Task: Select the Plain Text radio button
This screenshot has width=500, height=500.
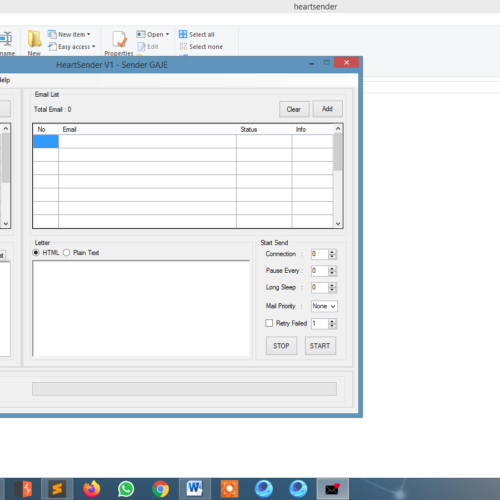Action: pyautogui.click(x=66, y=253)
